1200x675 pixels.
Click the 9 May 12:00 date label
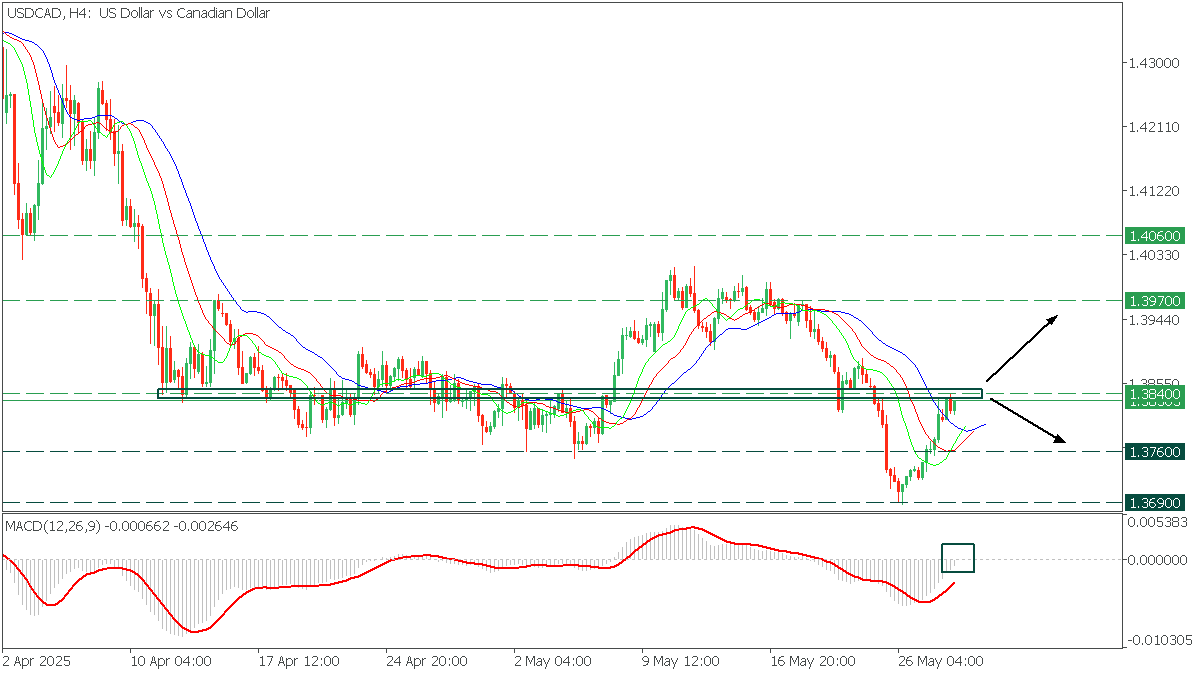(681, 661)
